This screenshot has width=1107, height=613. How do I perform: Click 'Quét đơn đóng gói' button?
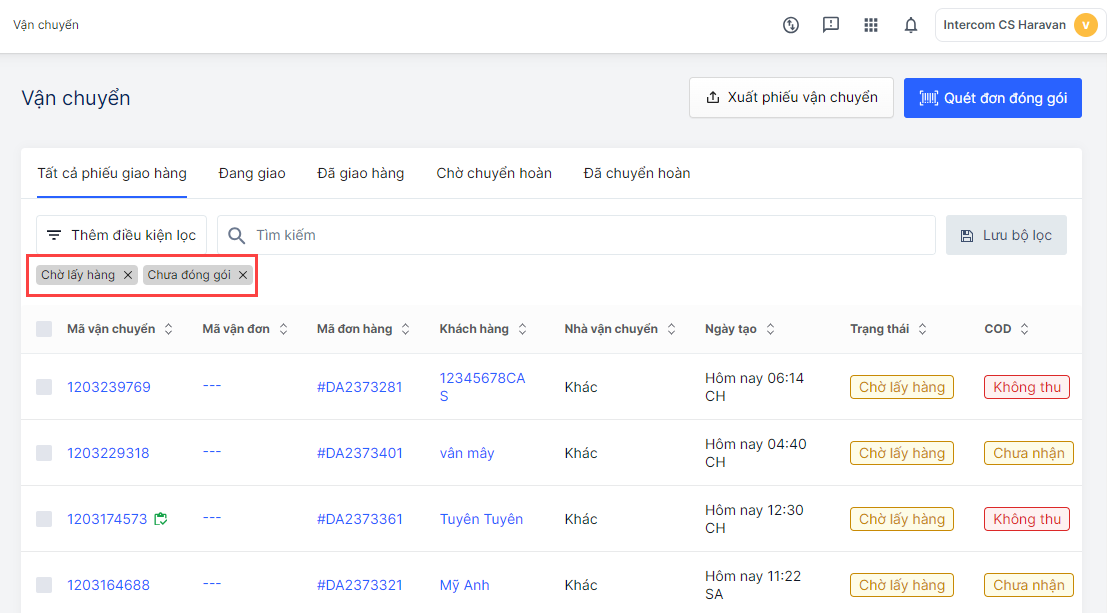click(x=992, y=98)
